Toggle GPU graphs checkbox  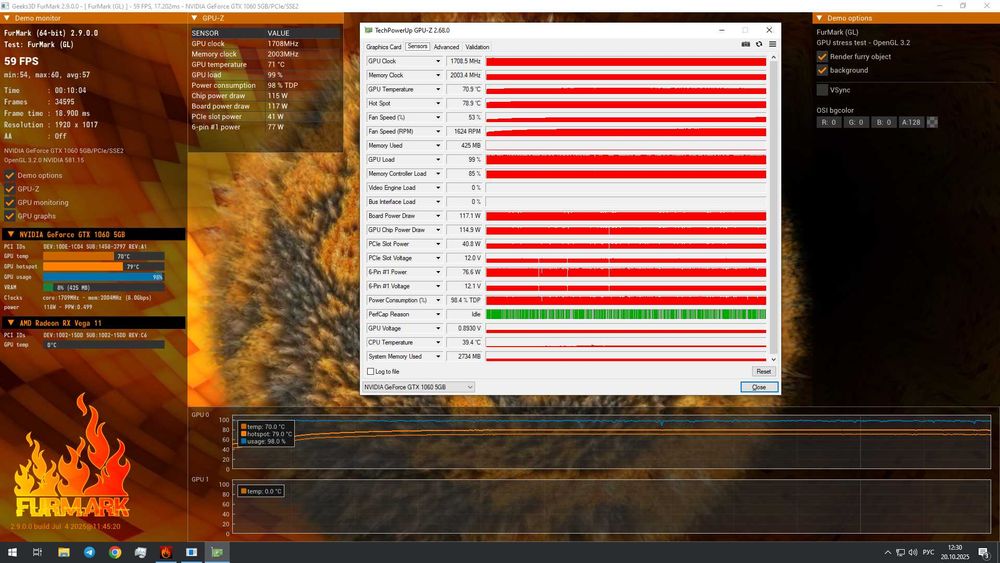coord(10,216)
